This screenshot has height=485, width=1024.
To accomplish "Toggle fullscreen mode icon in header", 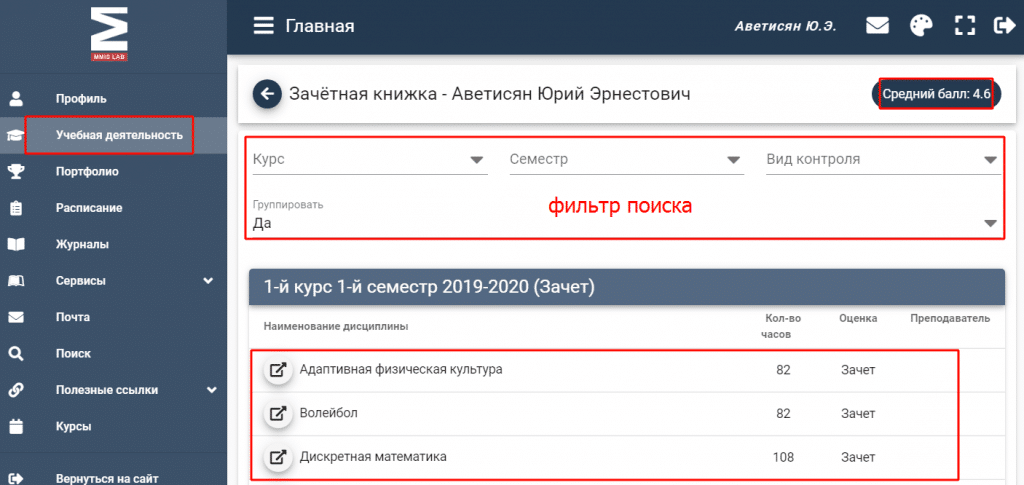I will point(964,26).
